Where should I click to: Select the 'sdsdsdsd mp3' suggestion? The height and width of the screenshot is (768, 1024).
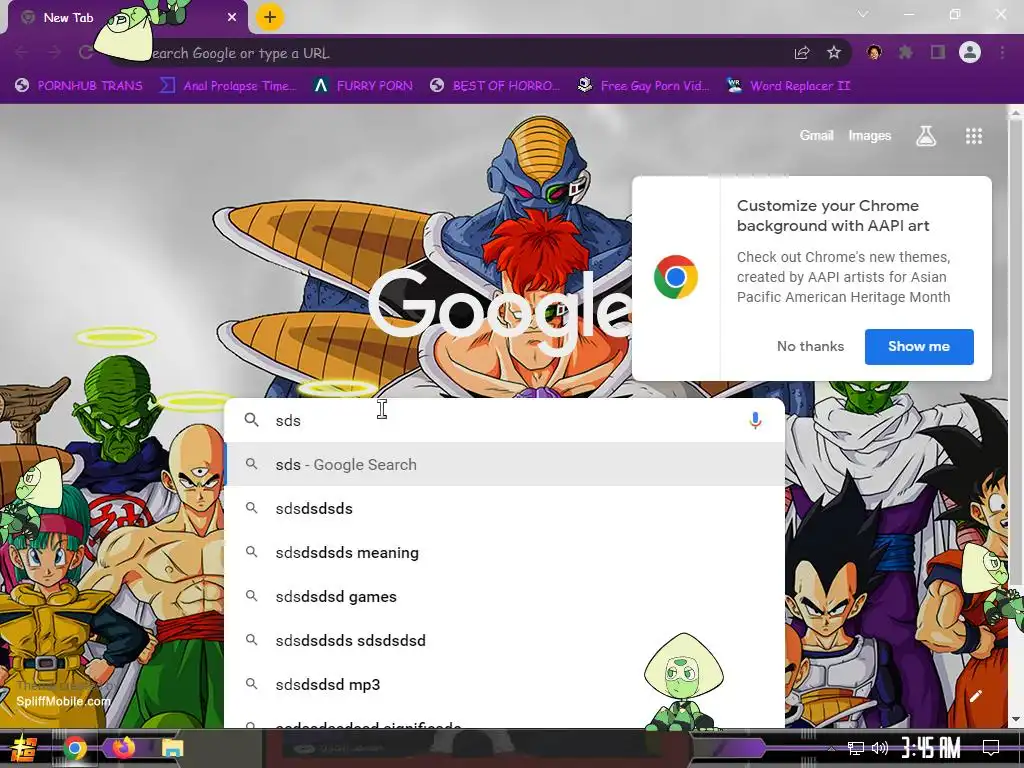point(504,684)
